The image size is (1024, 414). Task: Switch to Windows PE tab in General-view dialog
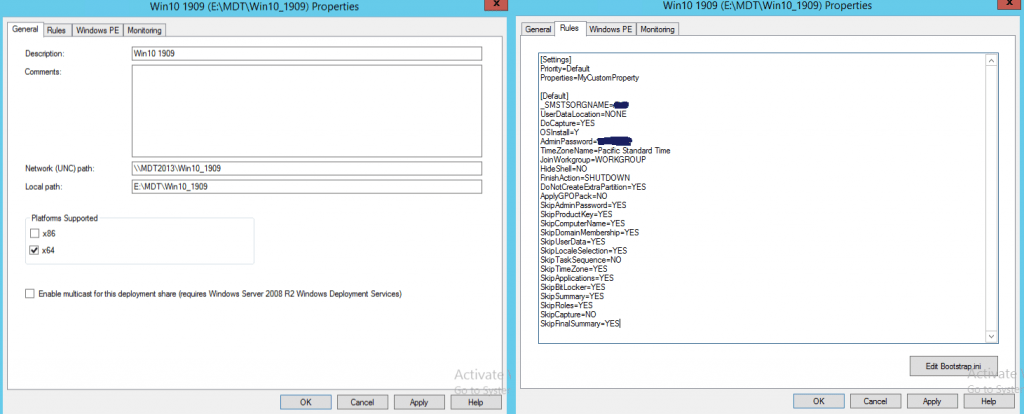(x=96, y=31)
